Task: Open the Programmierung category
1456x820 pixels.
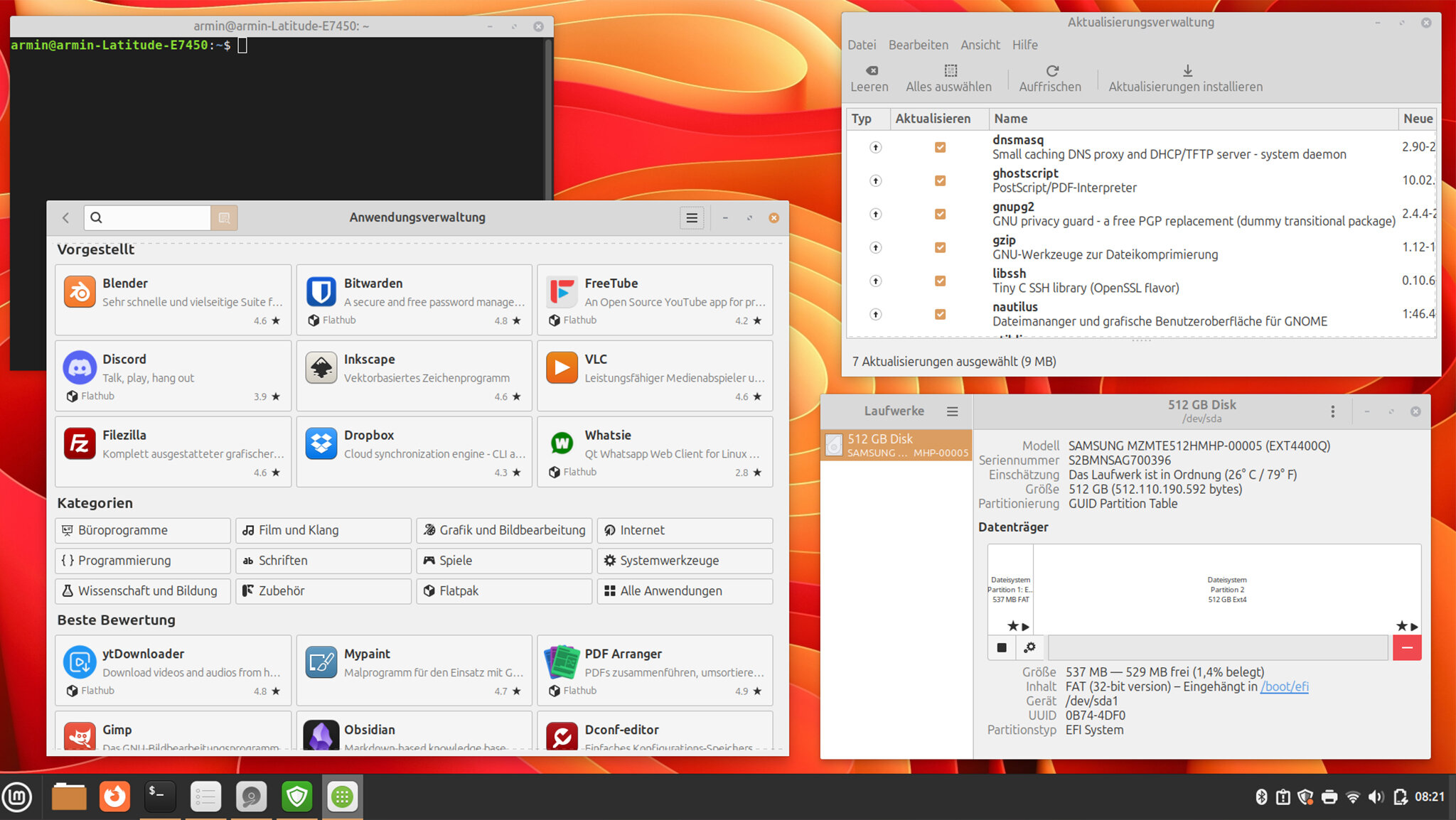Action: pyautogui.click(x=142, y=561)
